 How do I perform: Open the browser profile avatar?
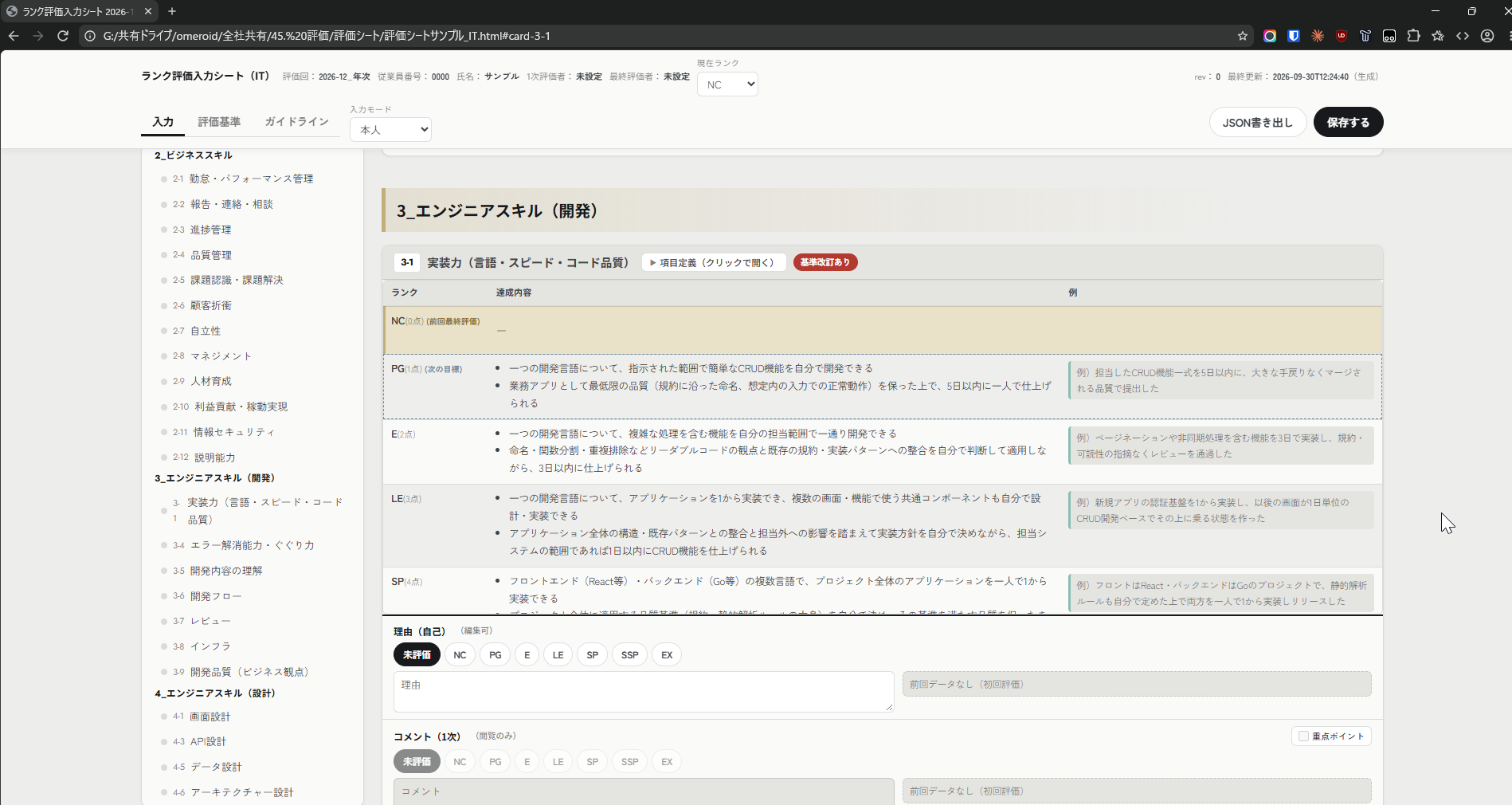(1487, 36)
